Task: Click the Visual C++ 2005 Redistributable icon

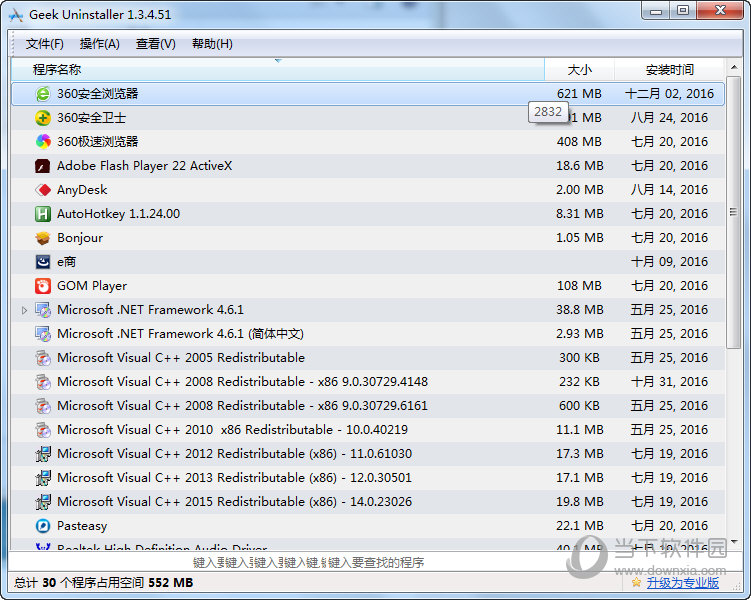Action: (x=43, y=358)
